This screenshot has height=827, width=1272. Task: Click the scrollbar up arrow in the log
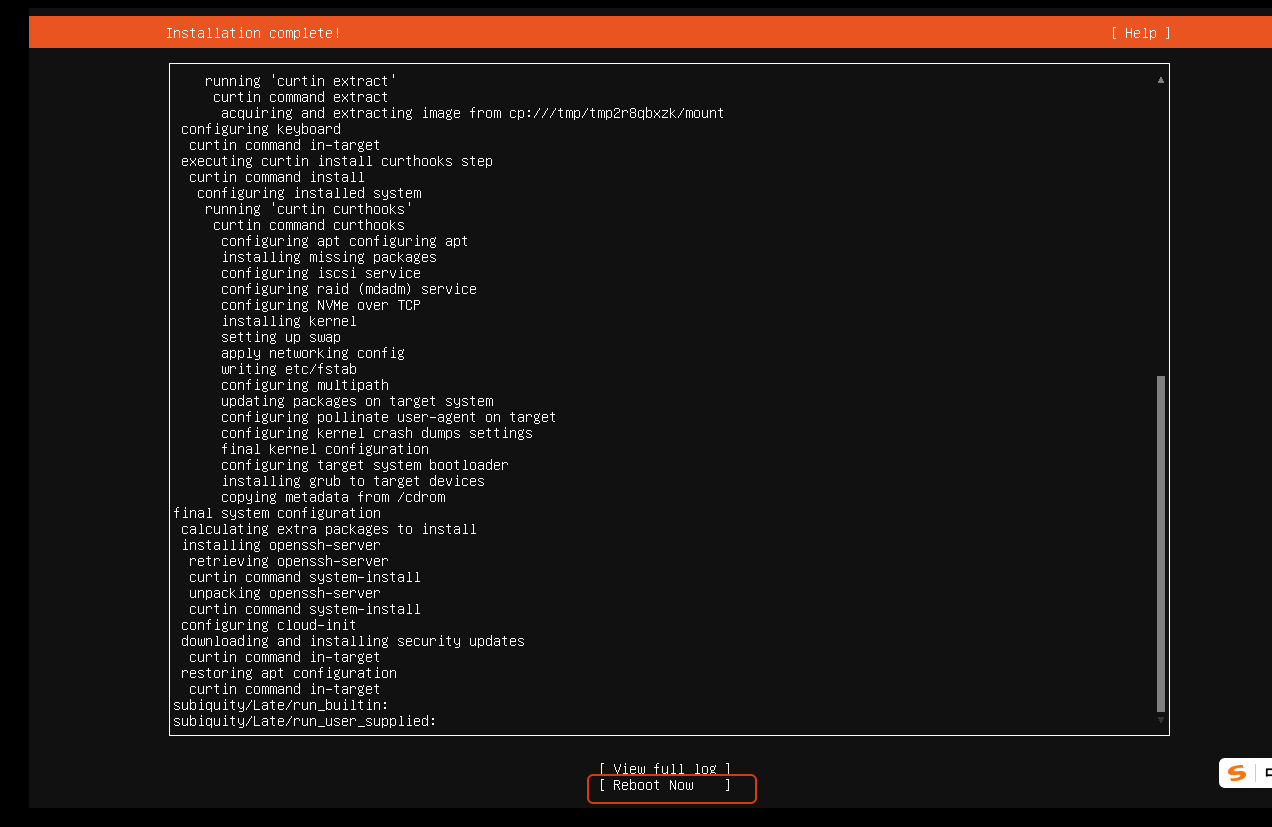pyautogui.click(x=1161, y=79)
